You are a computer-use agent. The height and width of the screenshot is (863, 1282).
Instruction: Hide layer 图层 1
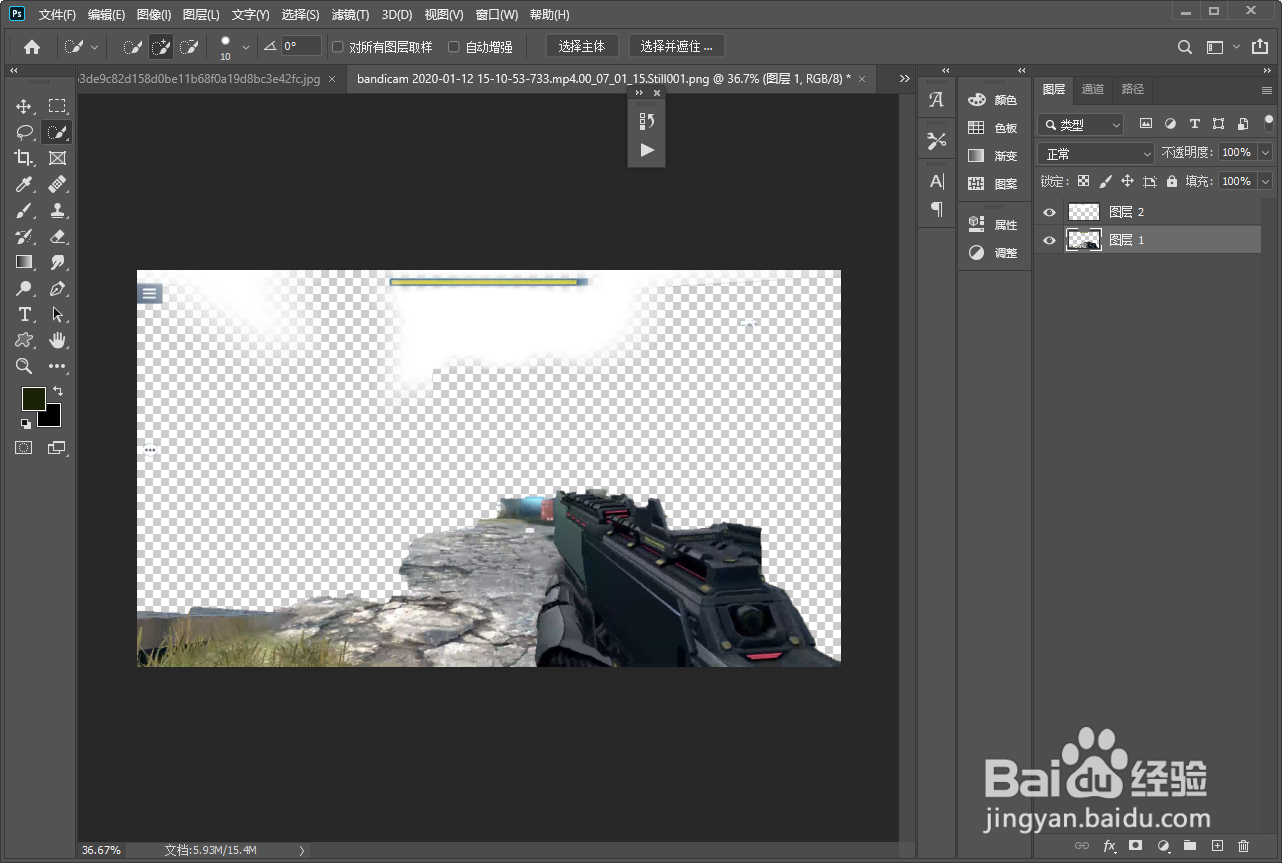click(x=1049, y=240)
